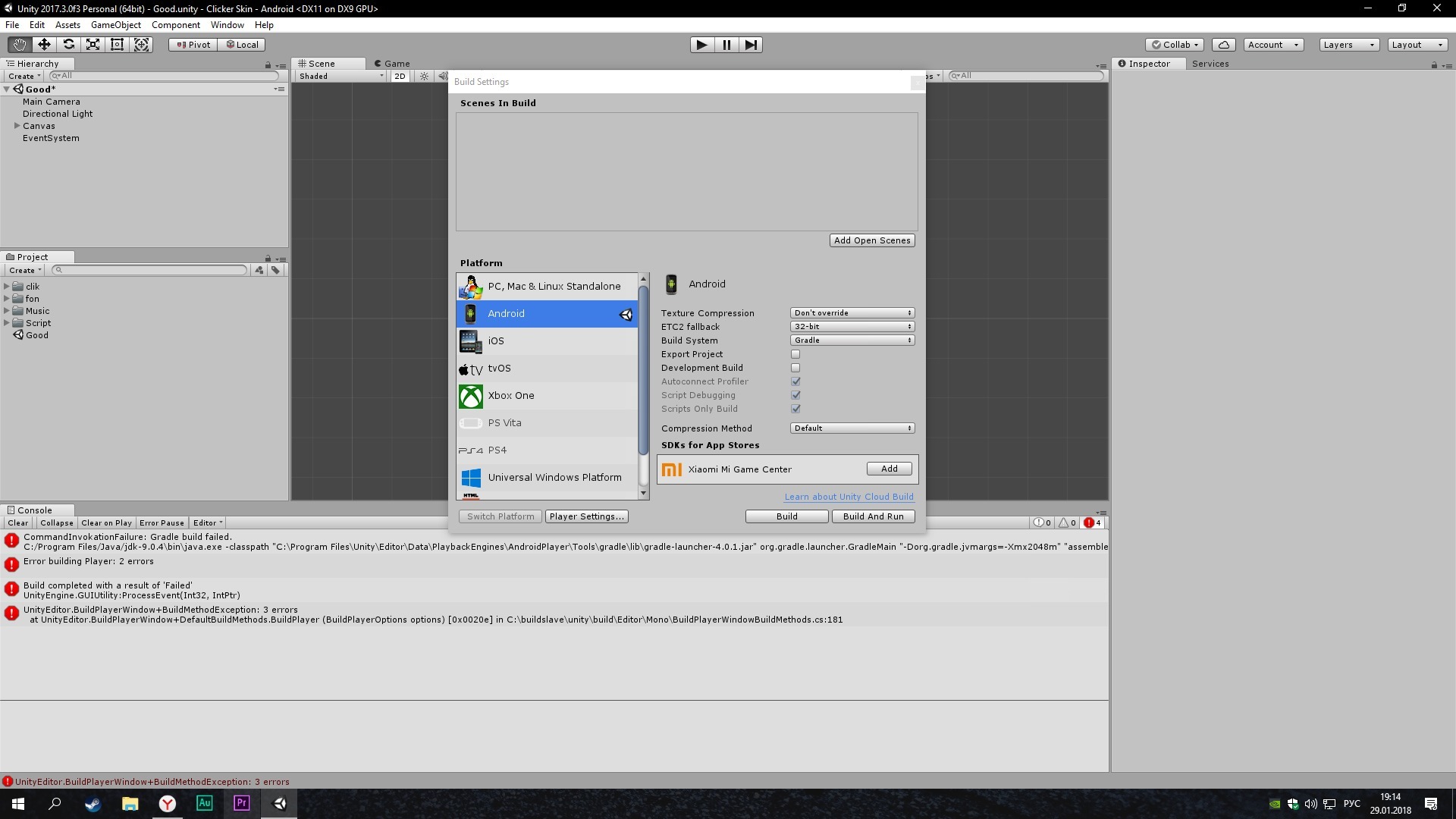The width and height of the screenshot is (1456, 819).
Task: Select the Scale tool icon
Action: [x=93, y=45]
